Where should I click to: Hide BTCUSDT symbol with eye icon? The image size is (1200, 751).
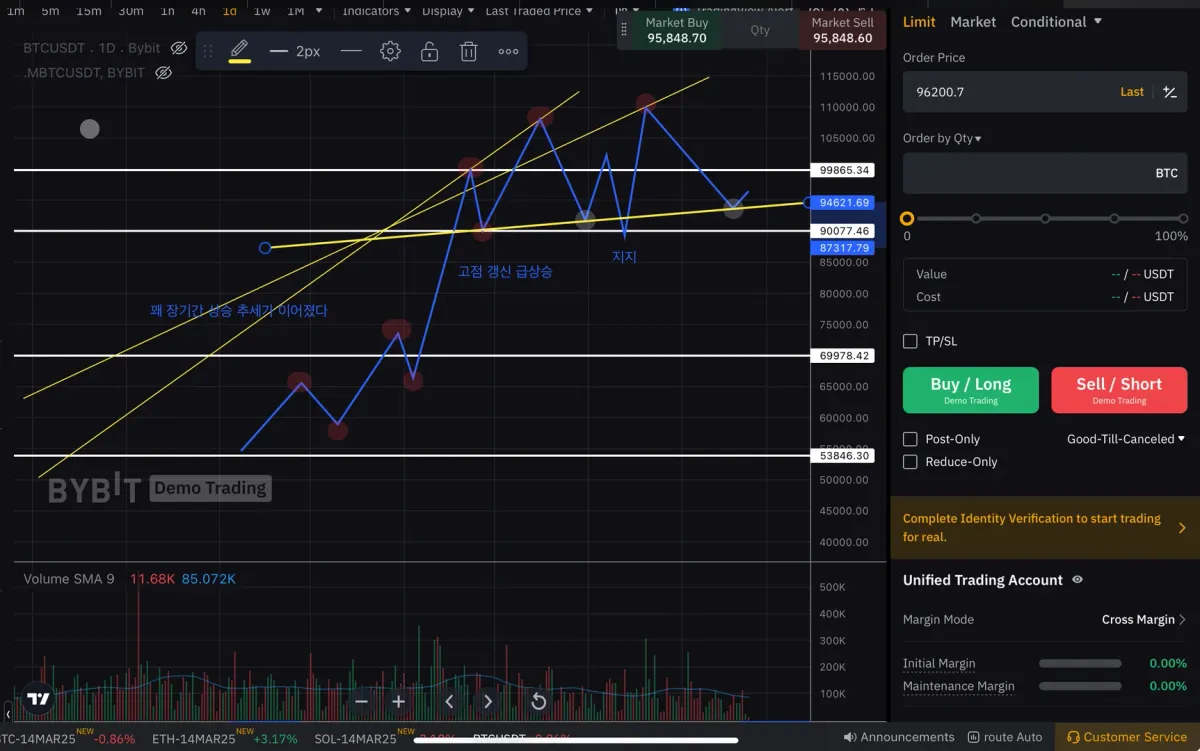coord(179,48)
